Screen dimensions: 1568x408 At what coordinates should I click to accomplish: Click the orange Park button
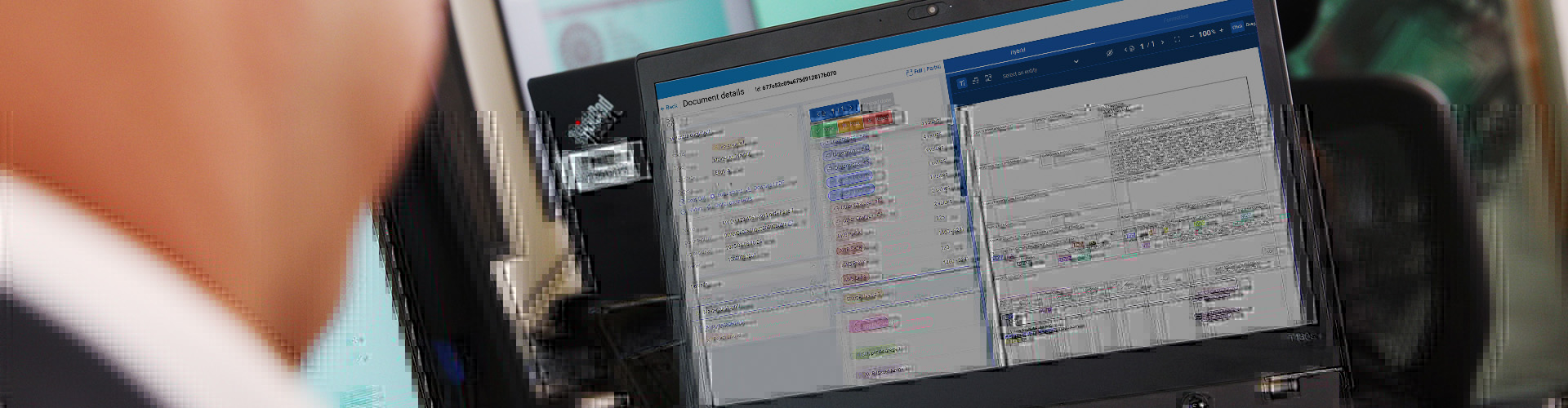pyautogui.click(x=849, y=125)
